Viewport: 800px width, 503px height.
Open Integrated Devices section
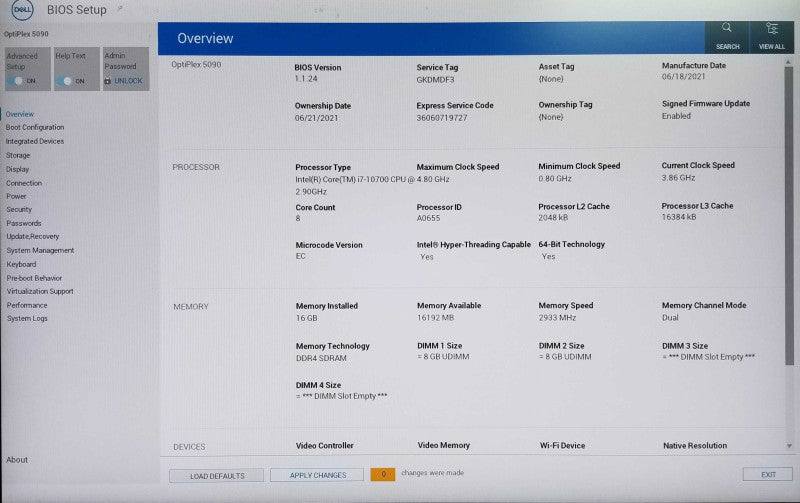[35, 141]
